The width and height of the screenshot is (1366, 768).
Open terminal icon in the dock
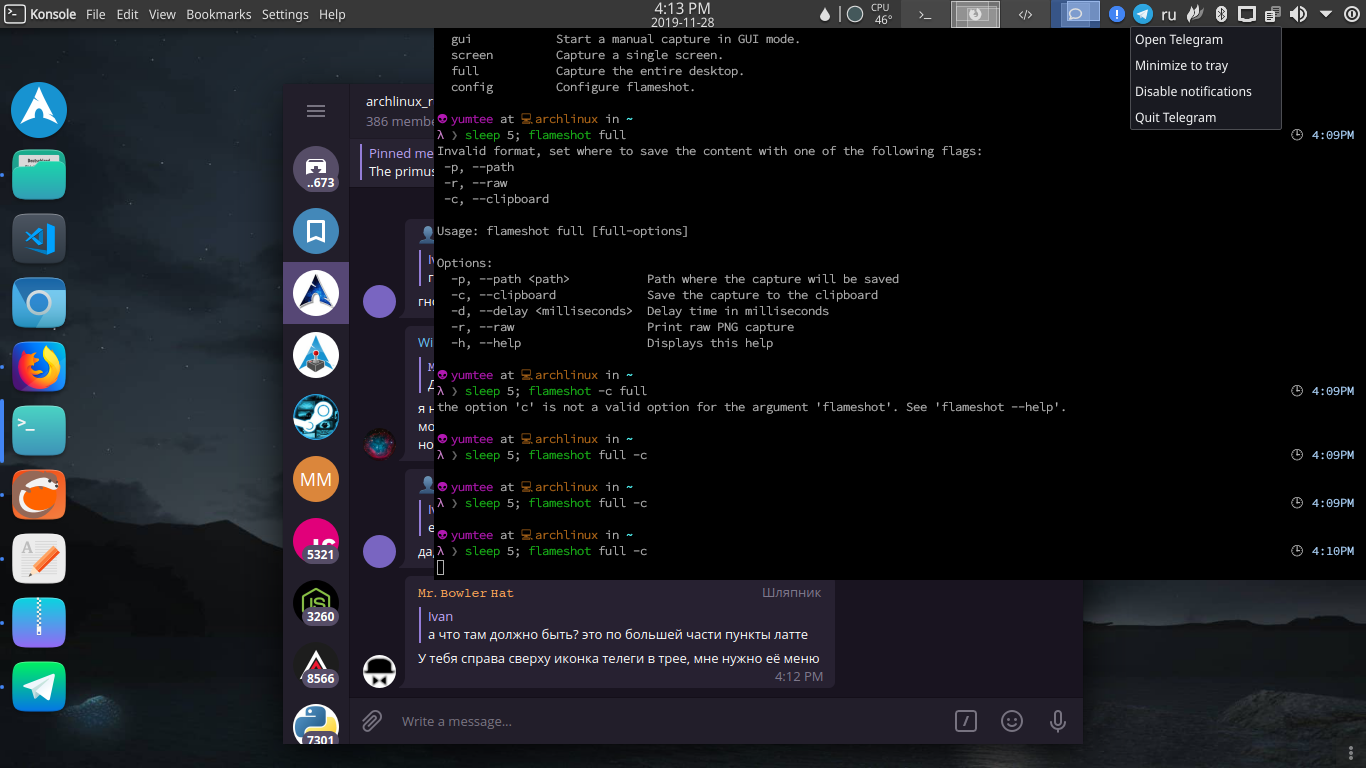coord(39,431)
